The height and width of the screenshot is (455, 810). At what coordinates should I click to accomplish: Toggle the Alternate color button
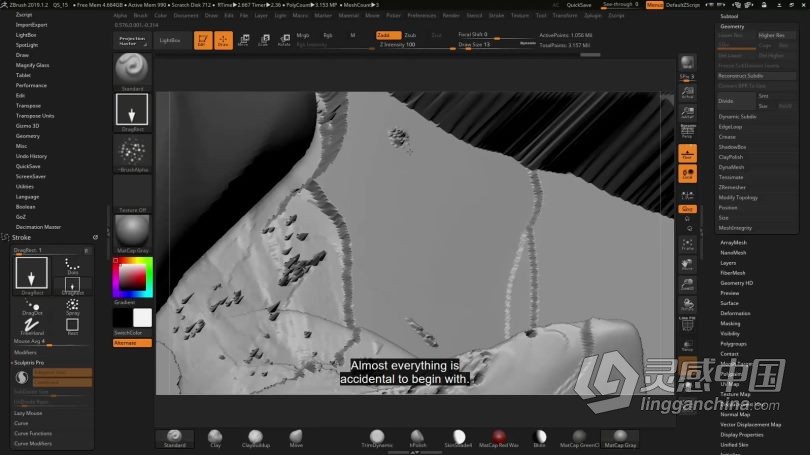132,343
